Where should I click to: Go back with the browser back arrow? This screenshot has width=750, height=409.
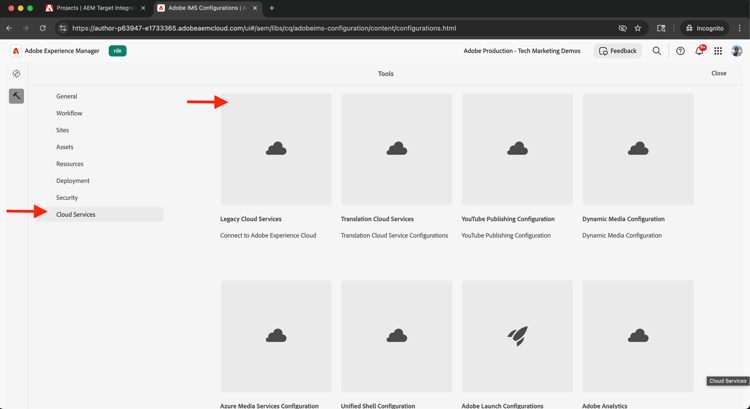point(9,28)
